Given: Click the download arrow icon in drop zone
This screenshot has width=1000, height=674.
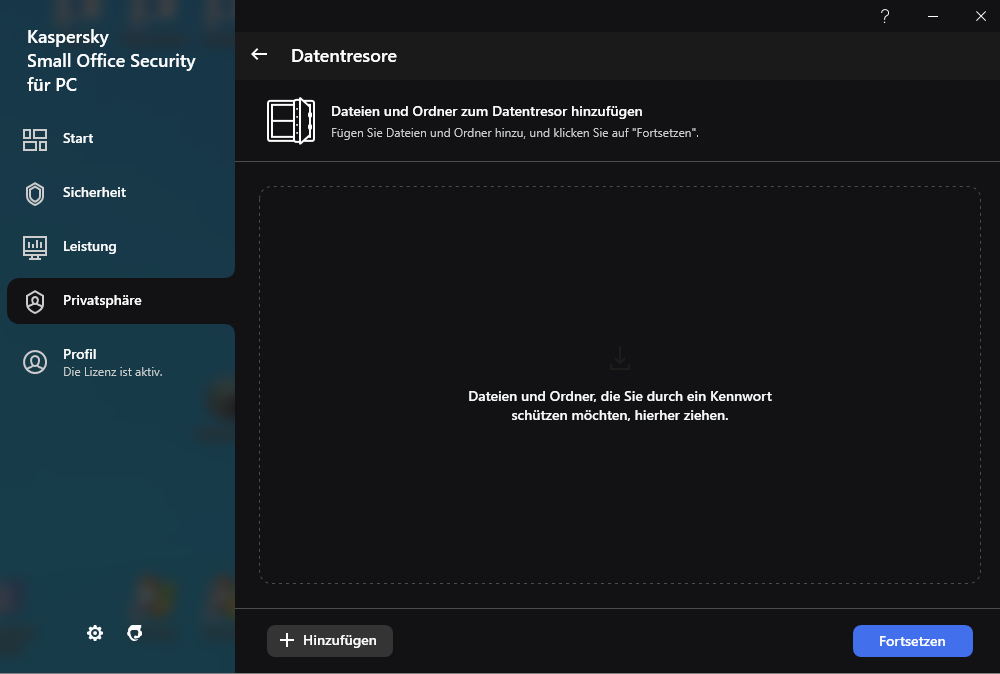Looking at the screenshot, I should (620, 358).
